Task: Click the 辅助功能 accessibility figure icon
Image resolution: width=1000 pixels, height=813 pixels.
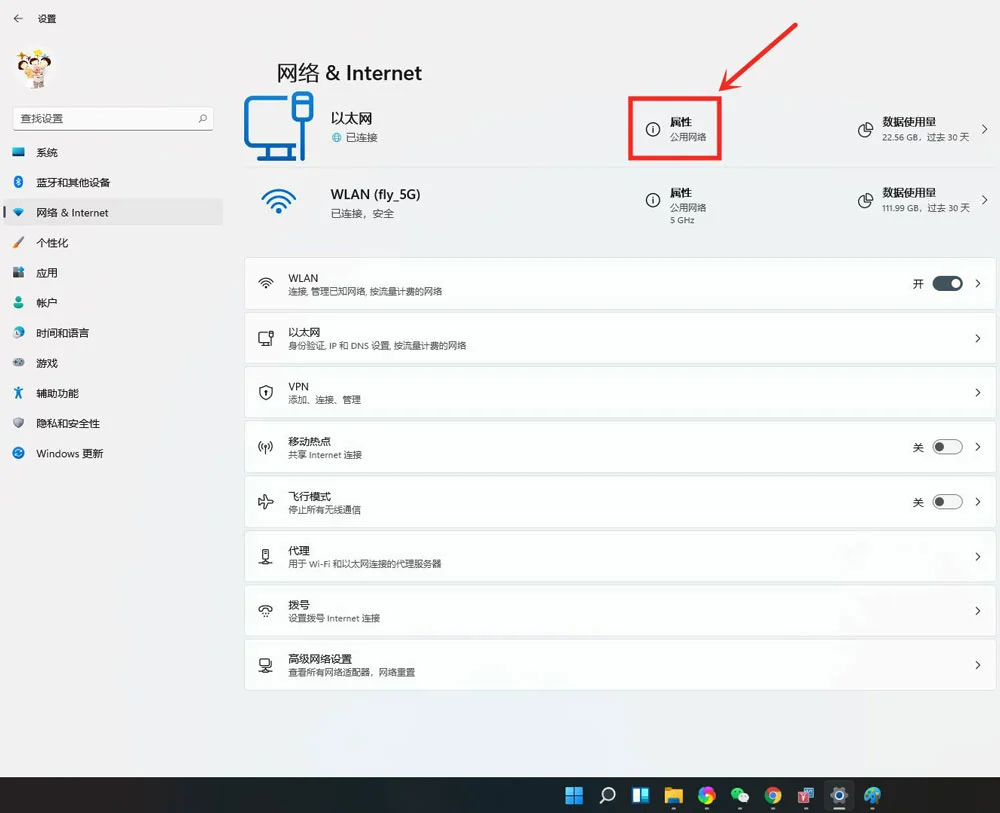Action: (18, 393)
